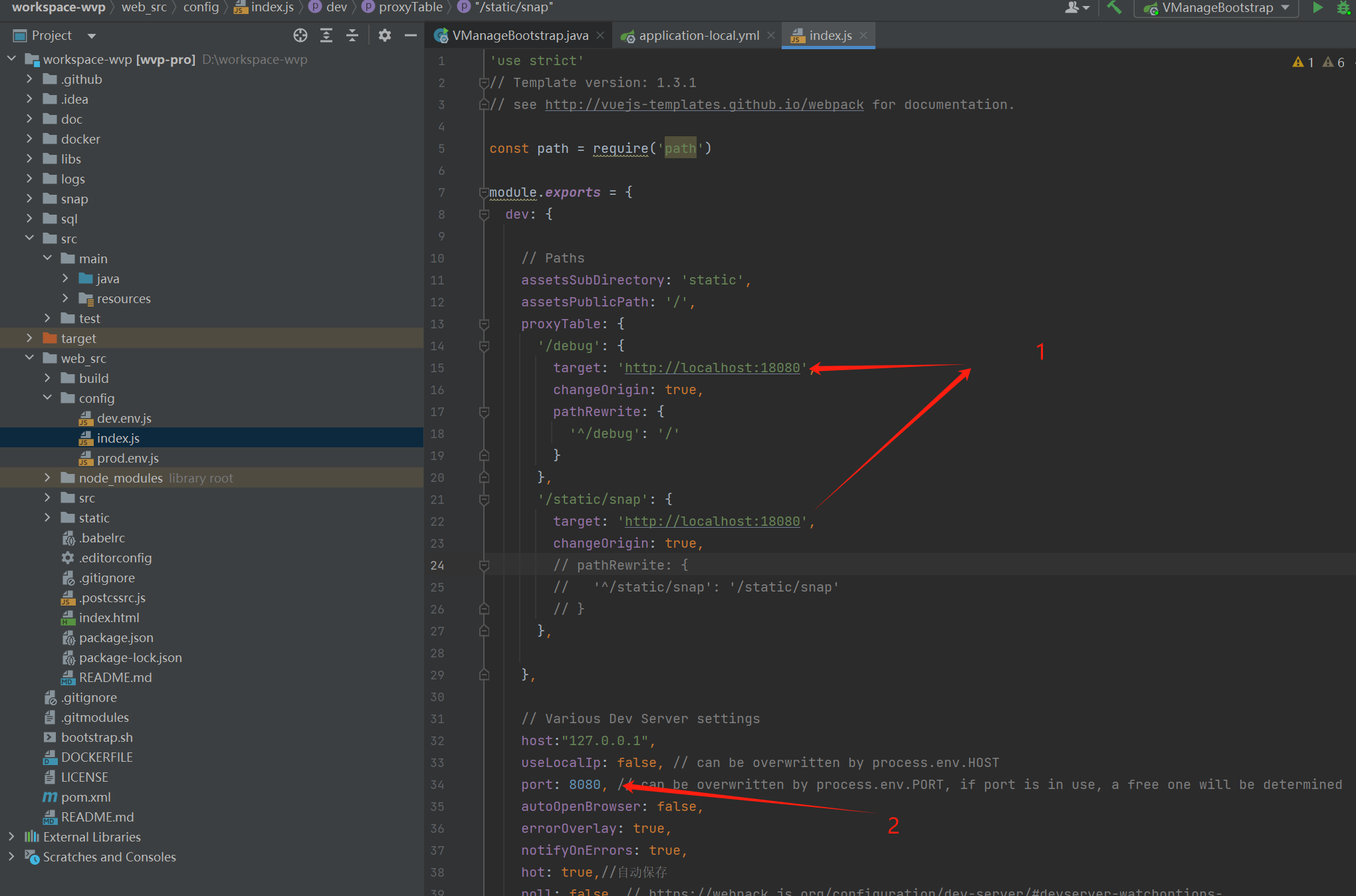The width and height of the screenshot is (1356, 896).
Task: Expand the java folder under main
Action: click(x=65, y=279)
